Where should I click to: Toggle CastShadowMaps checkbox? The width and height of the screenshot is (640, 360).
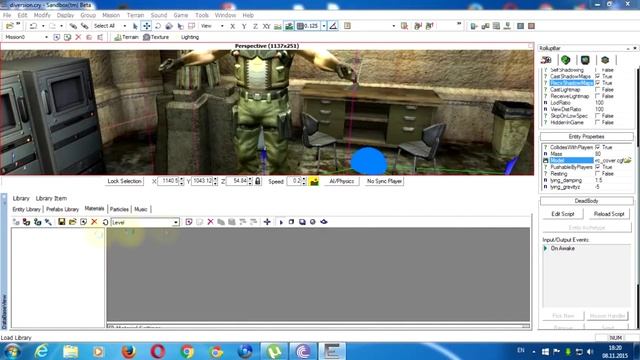tap(598, 76)
